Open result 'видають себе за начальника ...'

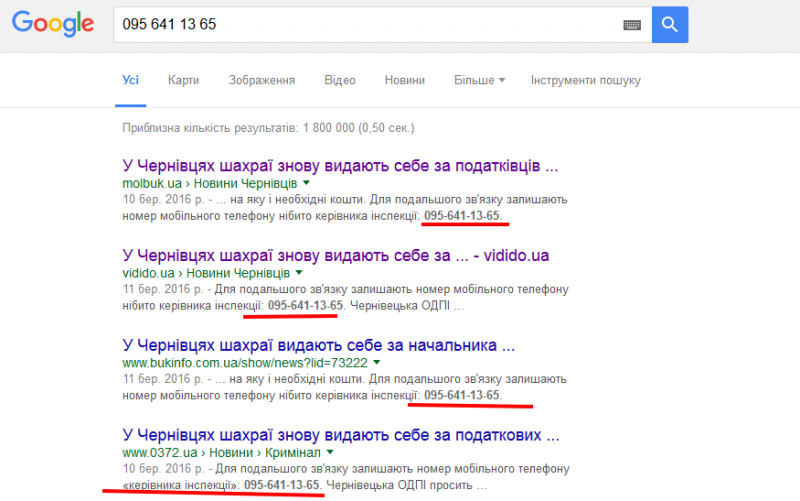click(319, 345)
